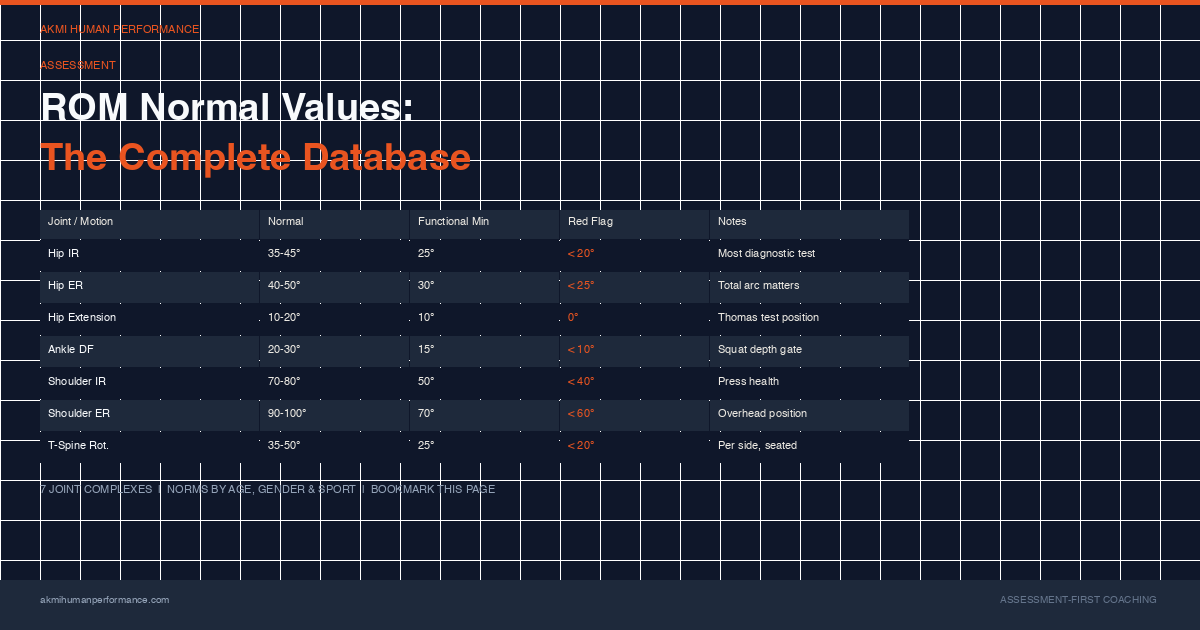Click the Shoulder ER red flag '<60°'
This screenshot has width=1200, height=630.
(x=581, y=414)
